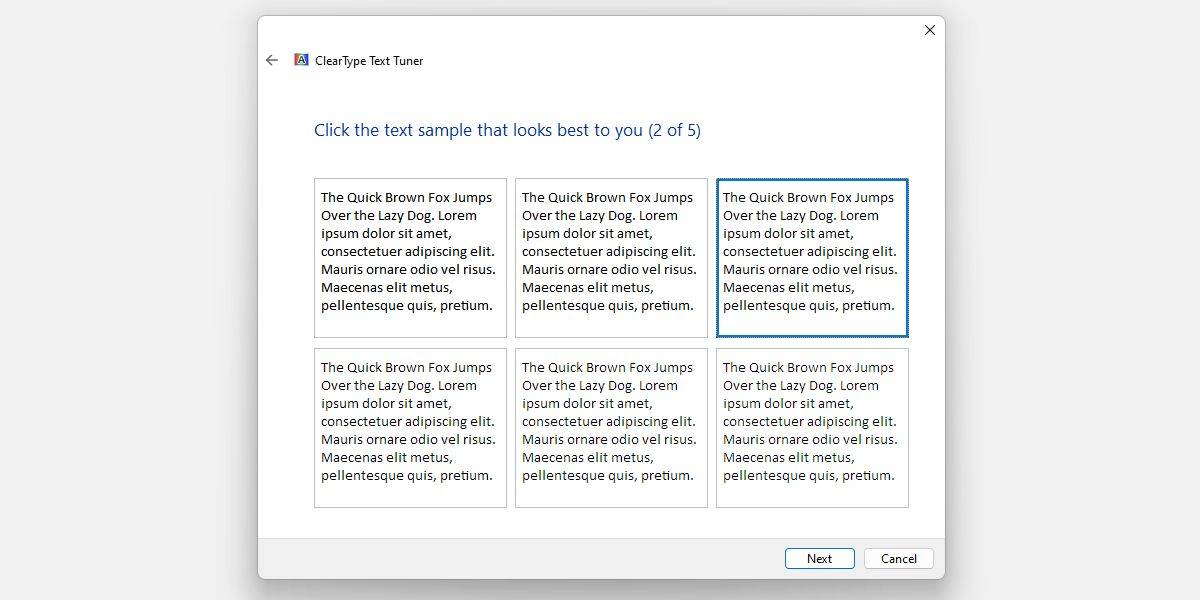Viewport: 1200px width, 600px height.
Task: Click "ipsum dolor sit amet" line in bottom-right sample
Action: 787,404
